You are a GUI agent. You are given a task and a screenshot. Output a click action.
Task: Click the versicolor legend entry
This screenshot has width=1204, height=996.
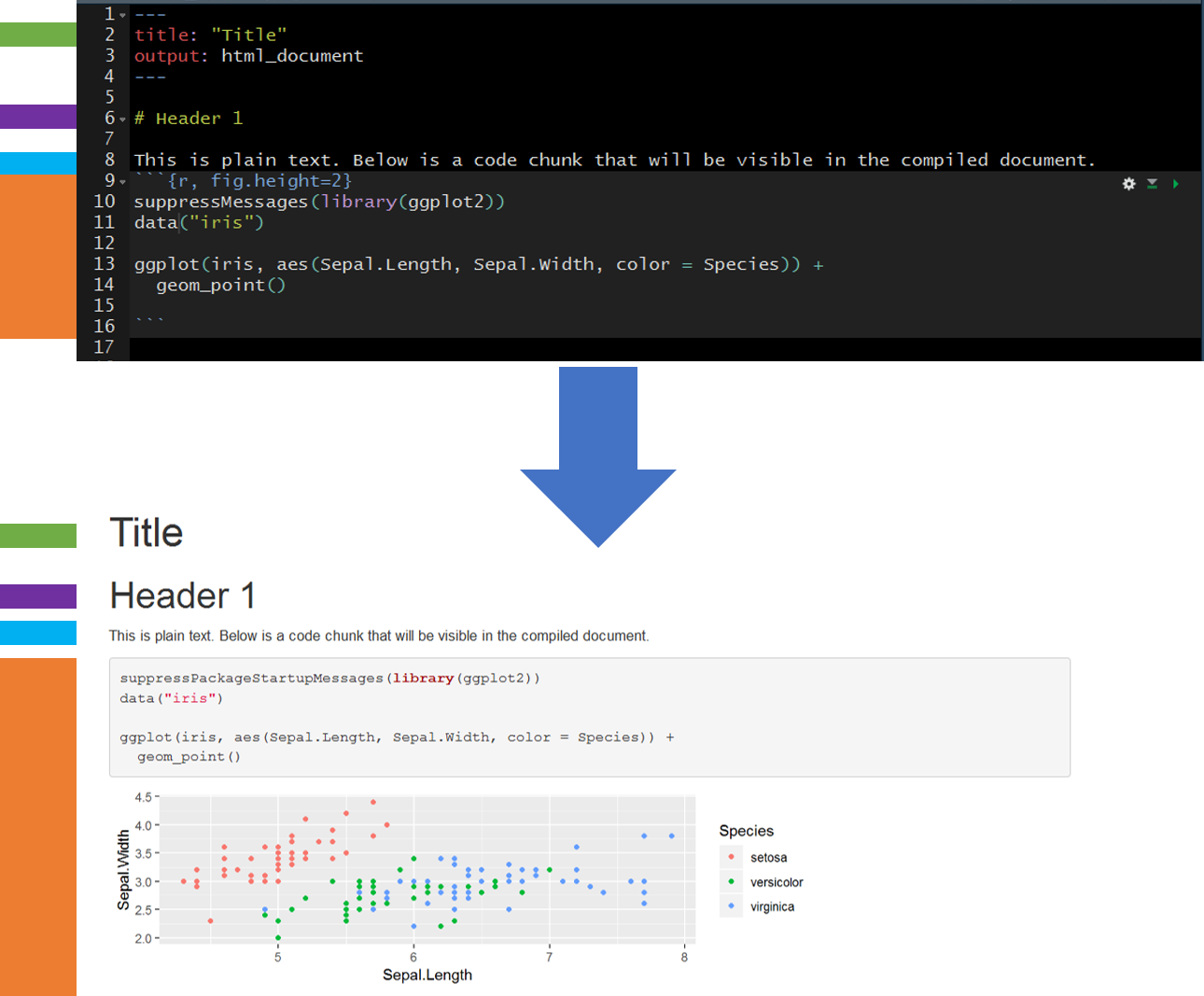click(763, 882)
